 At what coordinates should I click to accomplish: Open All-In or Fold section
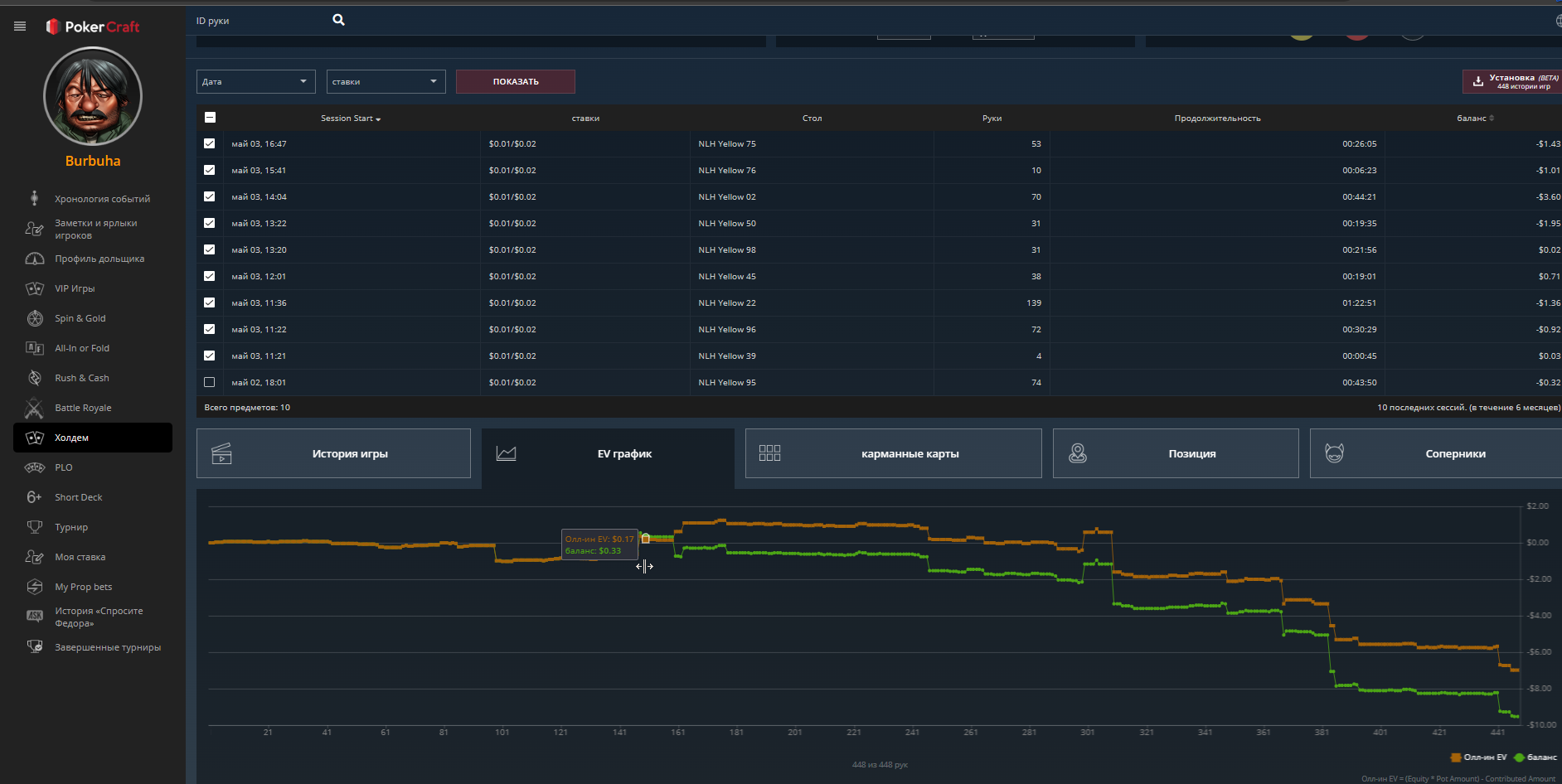93,348
